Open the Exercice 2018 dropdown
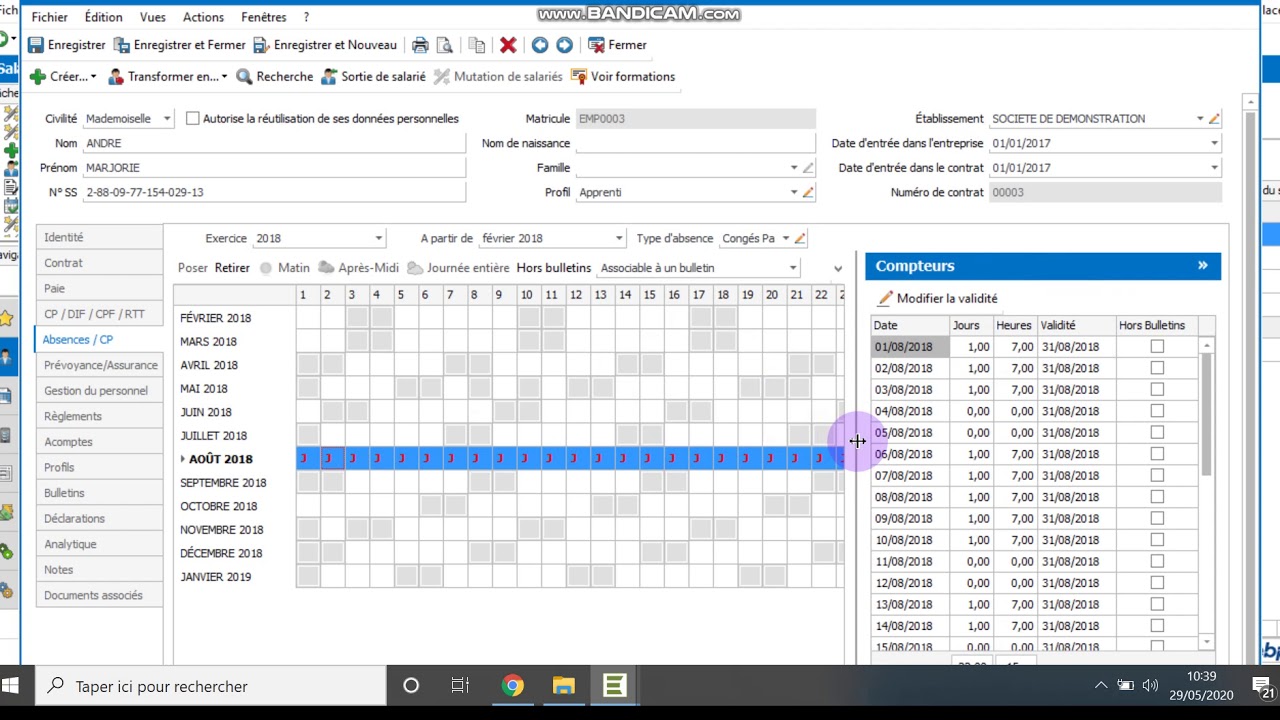Screen dimensions: 1280x720 click(378, 238)
